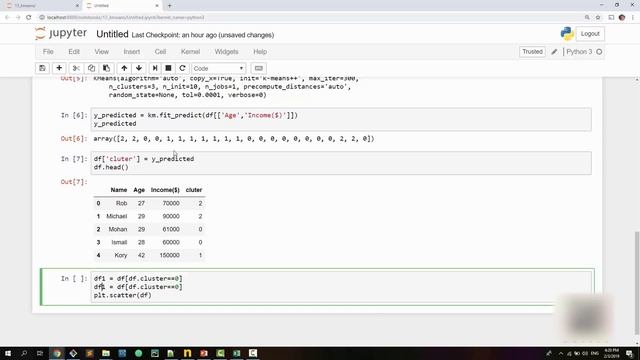Image resolution: width=640 pixels, height=360 pixels.
Task: Copy selected cells icon in toolbar
Action: click(x=91, y=68)
